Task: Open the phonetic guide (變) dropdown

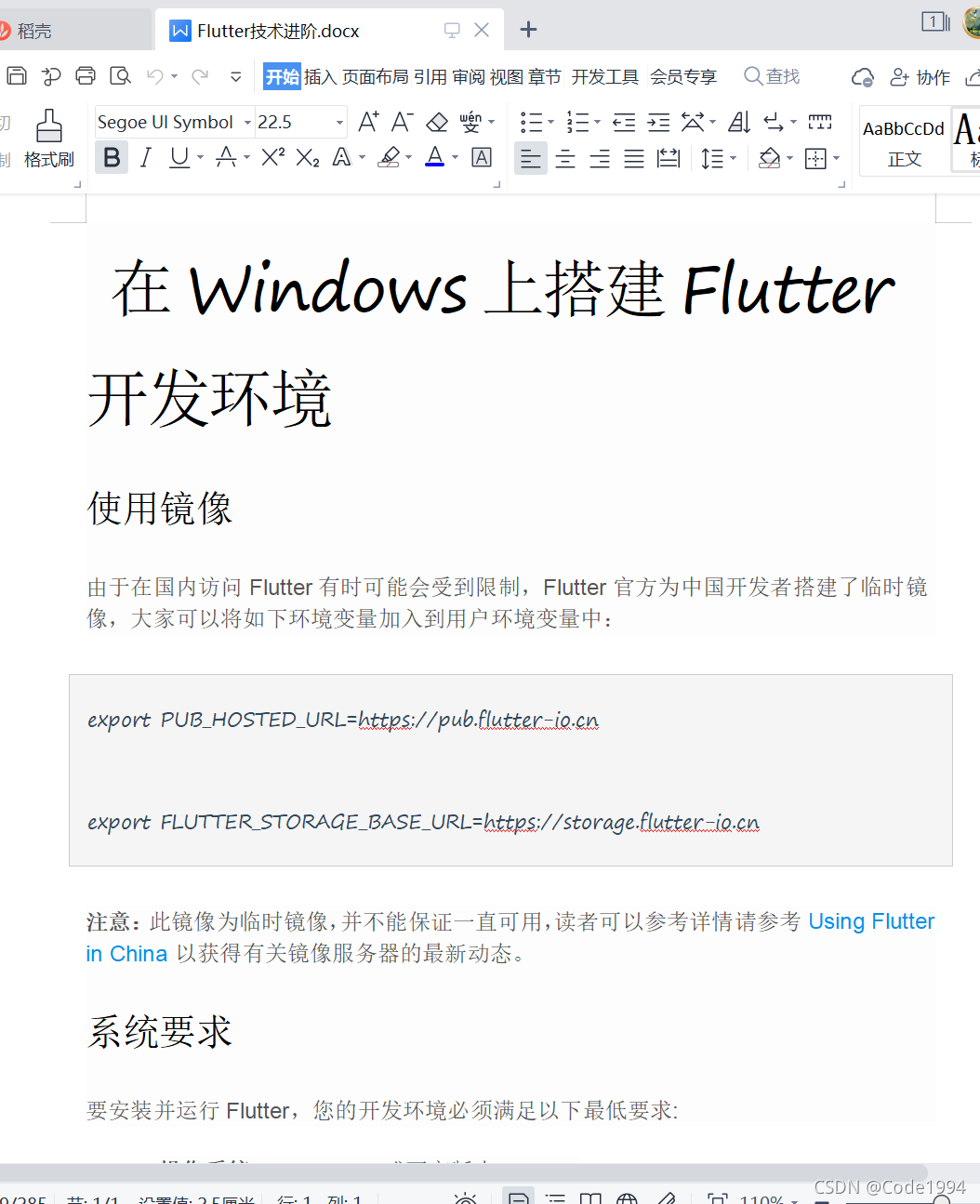Action: [x=492, y=122]
